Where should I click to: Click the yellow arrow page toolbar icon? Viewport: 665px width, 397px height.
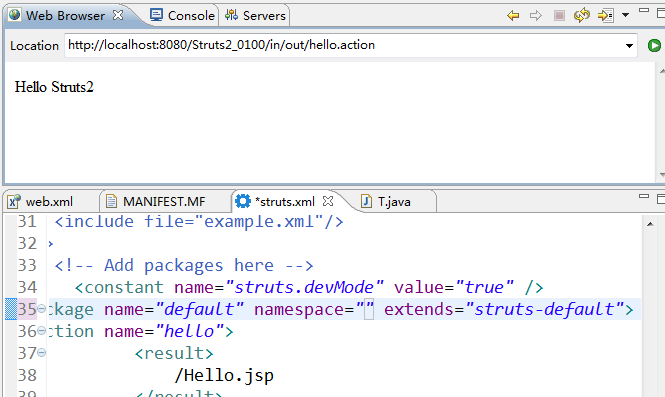point(605,16)
